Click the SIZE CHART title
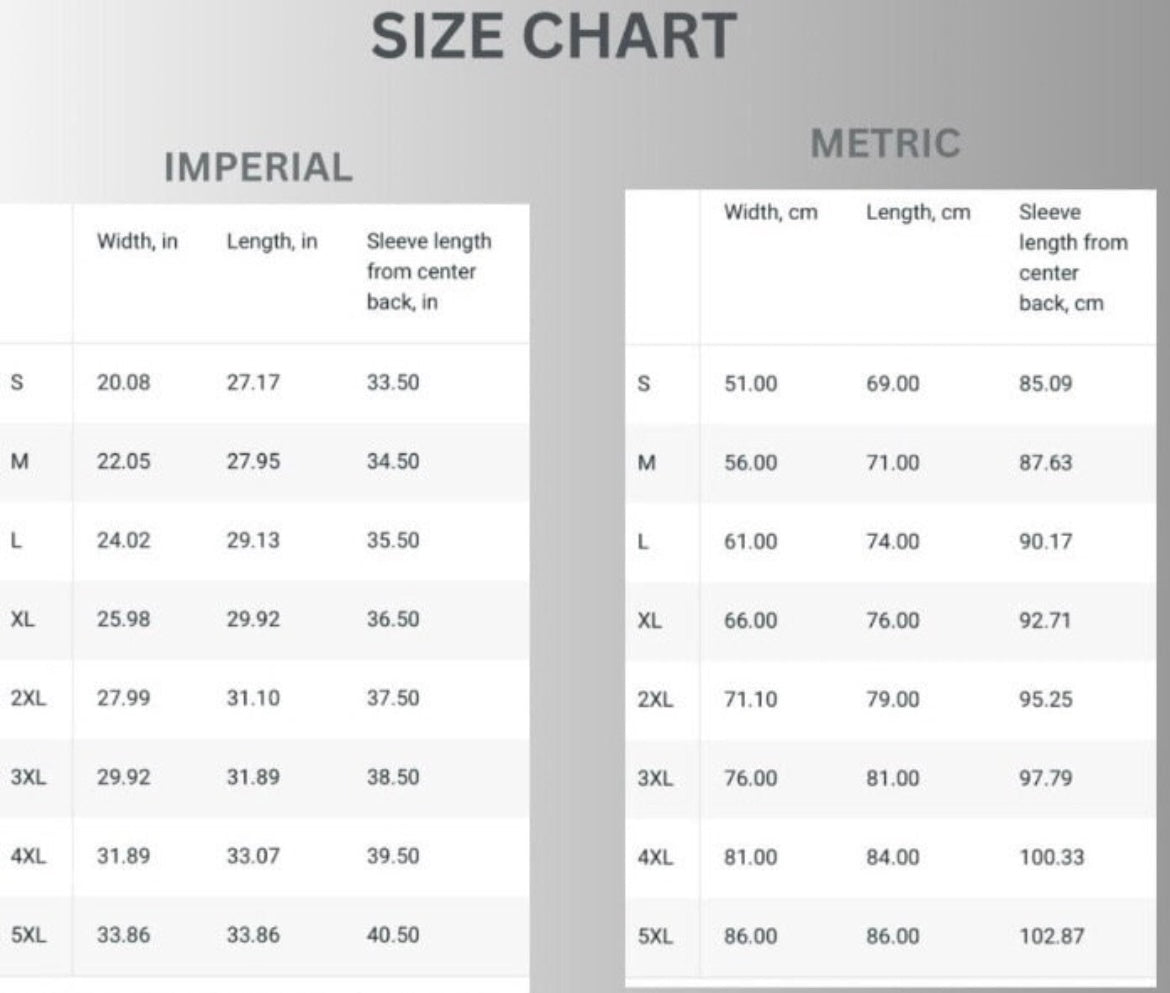 (x=553, y=37)
